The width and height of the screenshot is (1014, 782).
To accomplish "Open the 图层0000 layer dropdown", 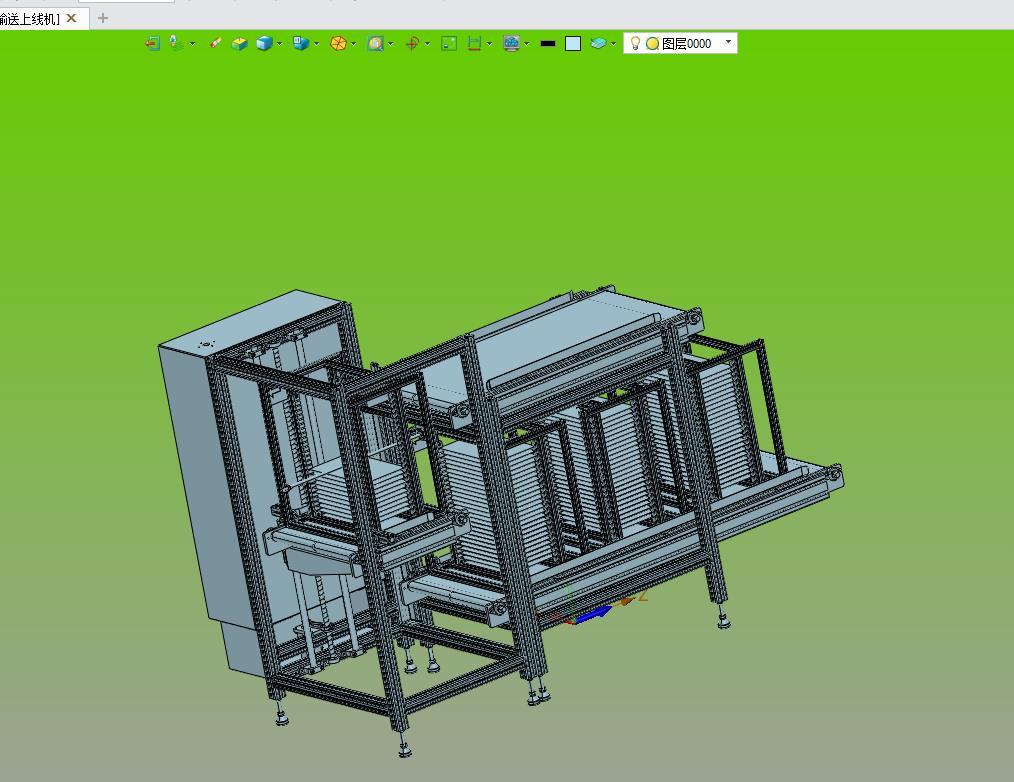I will (x=729, y=42).
